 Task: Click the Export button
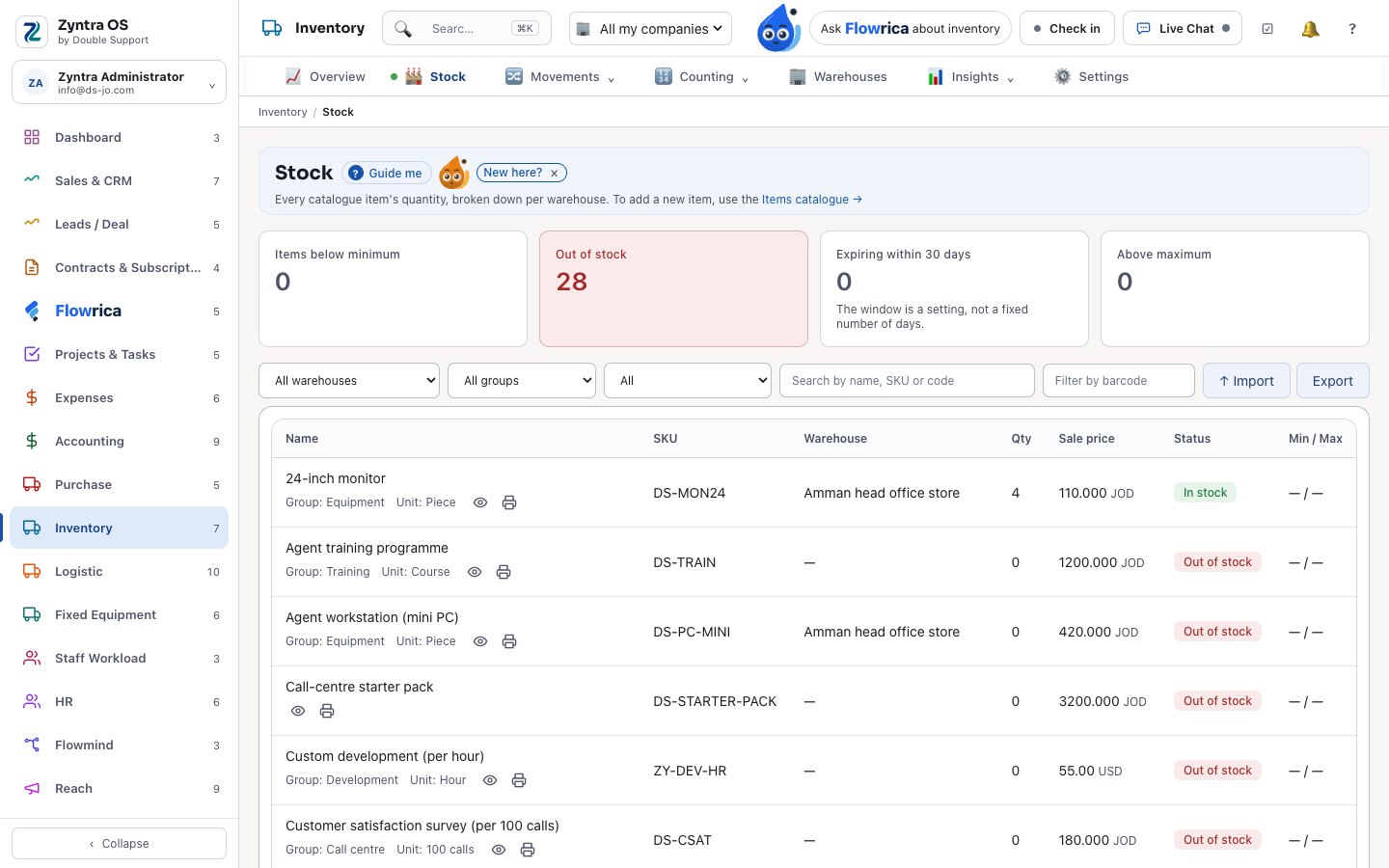(1333, 381)
